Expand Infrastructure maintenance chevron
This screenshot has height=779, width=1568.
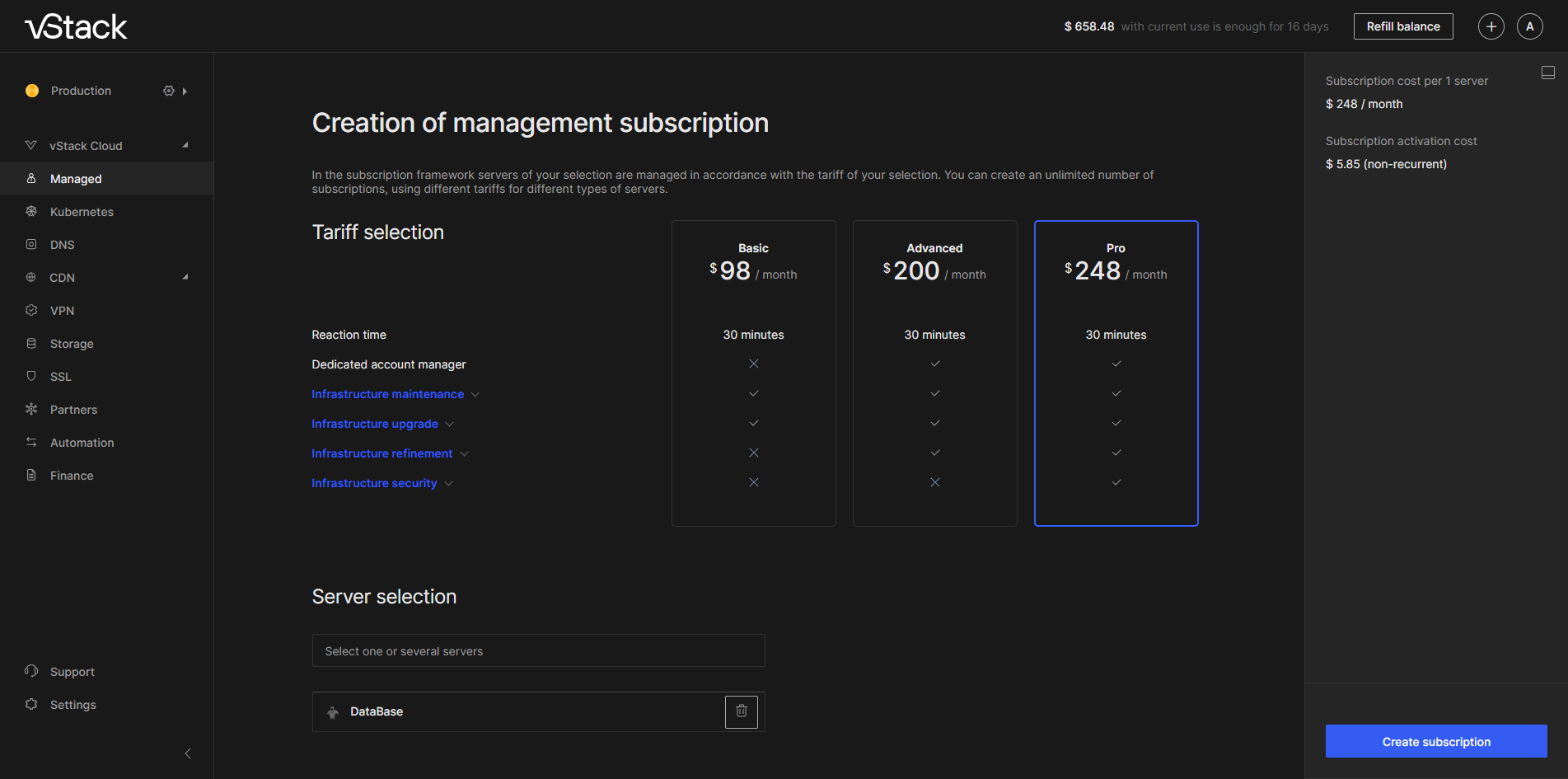point(475,395)
